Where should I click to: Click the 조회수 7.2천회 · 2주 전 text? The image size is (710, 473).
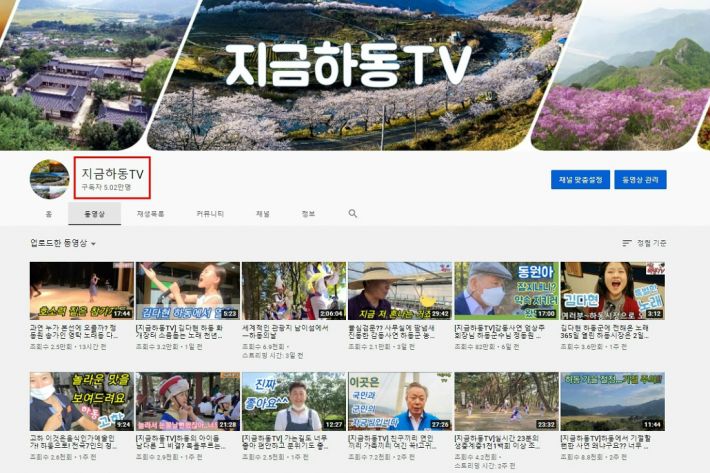pos(381,457)
